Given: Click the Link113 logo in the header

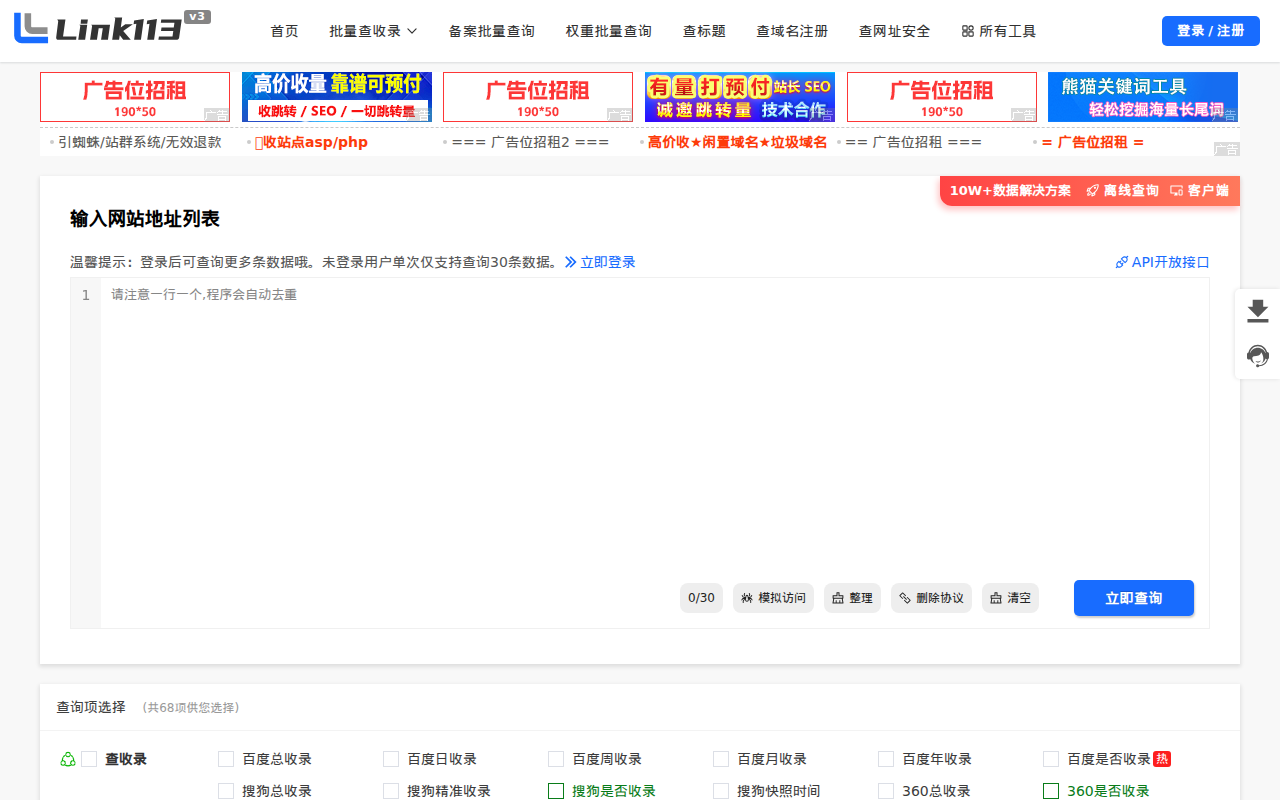Looking at the screenshot, I should coord(100,30).
